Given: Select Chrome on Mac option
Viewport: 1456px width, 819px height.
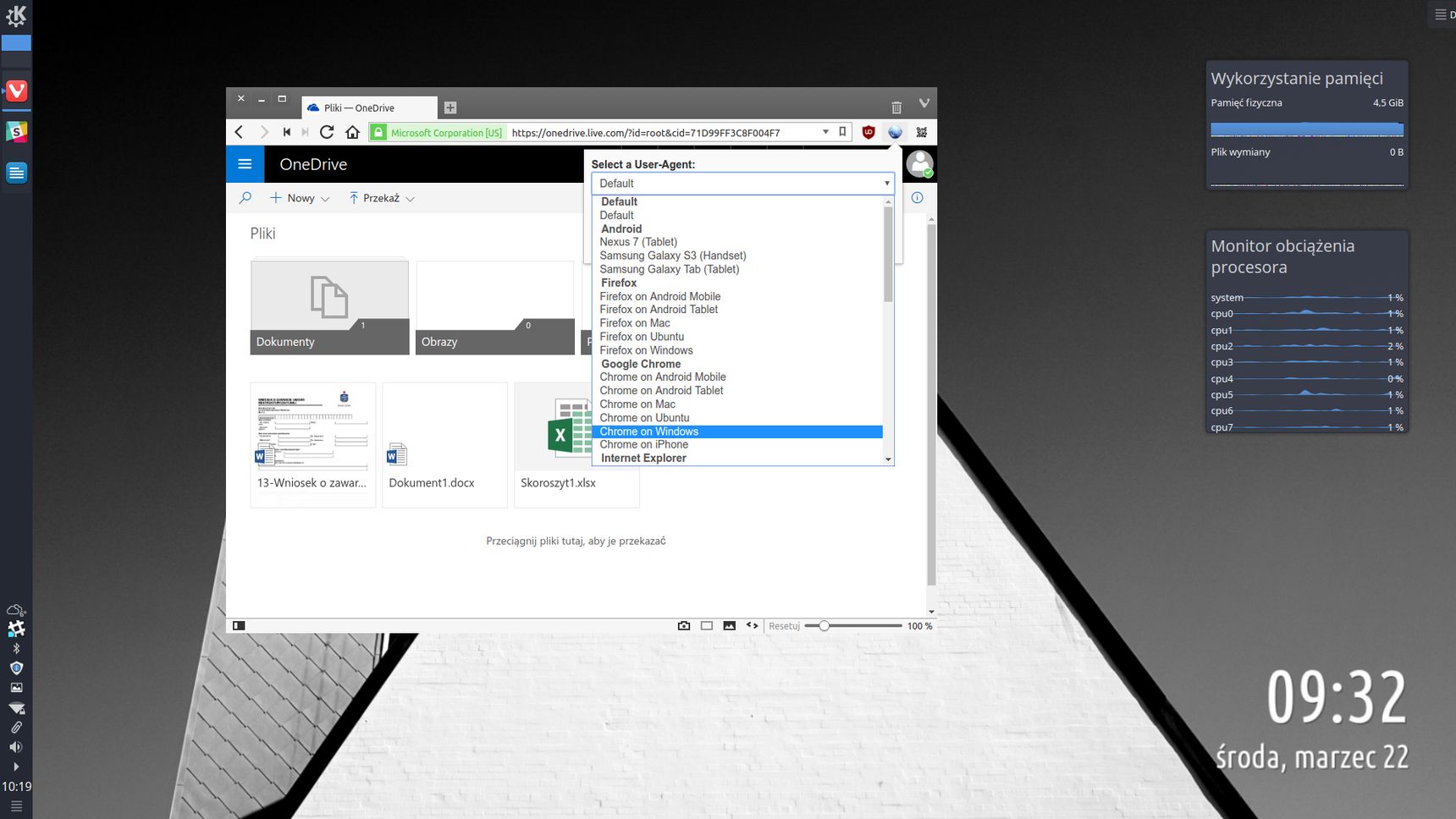Looking at the screenshot, I should [637, 404].
